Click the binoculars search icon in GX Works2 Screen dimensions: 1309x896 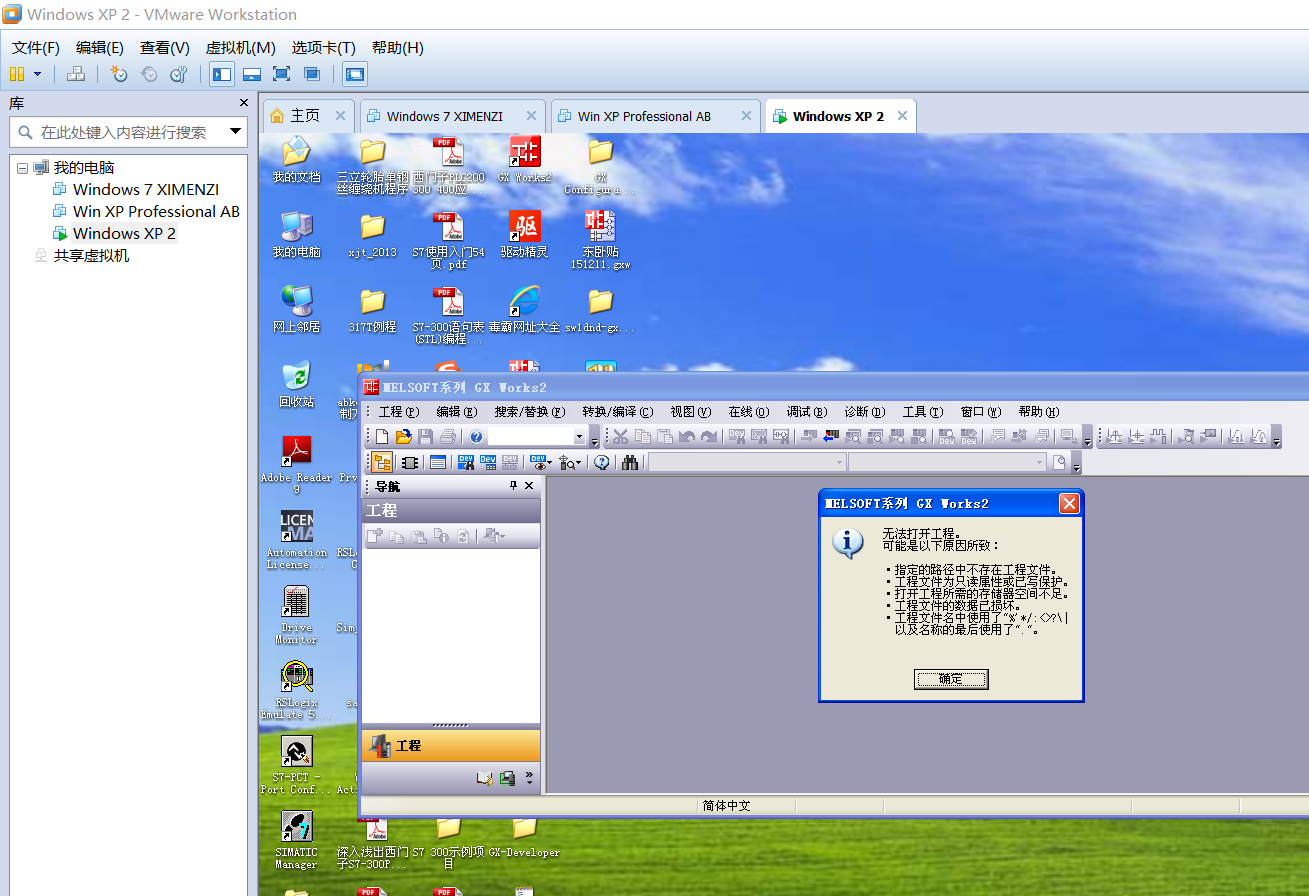click(x=630, y=462)
